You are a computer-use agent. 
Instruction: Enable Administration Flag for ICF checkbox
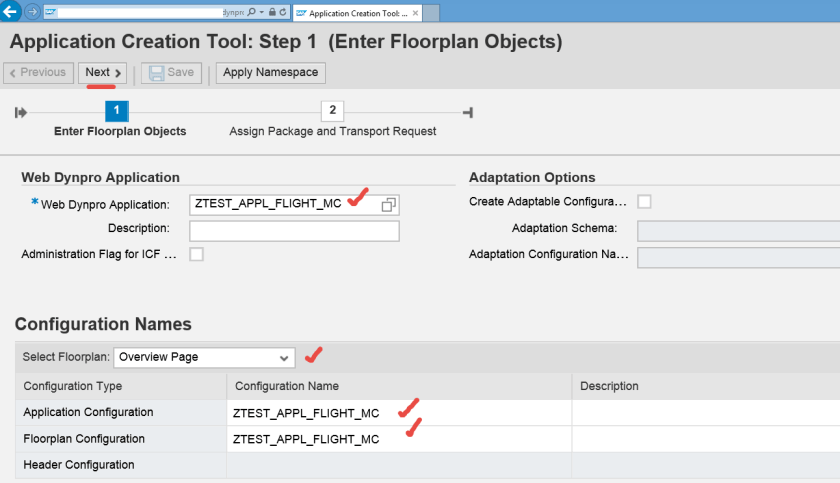[x=196, y=254]
